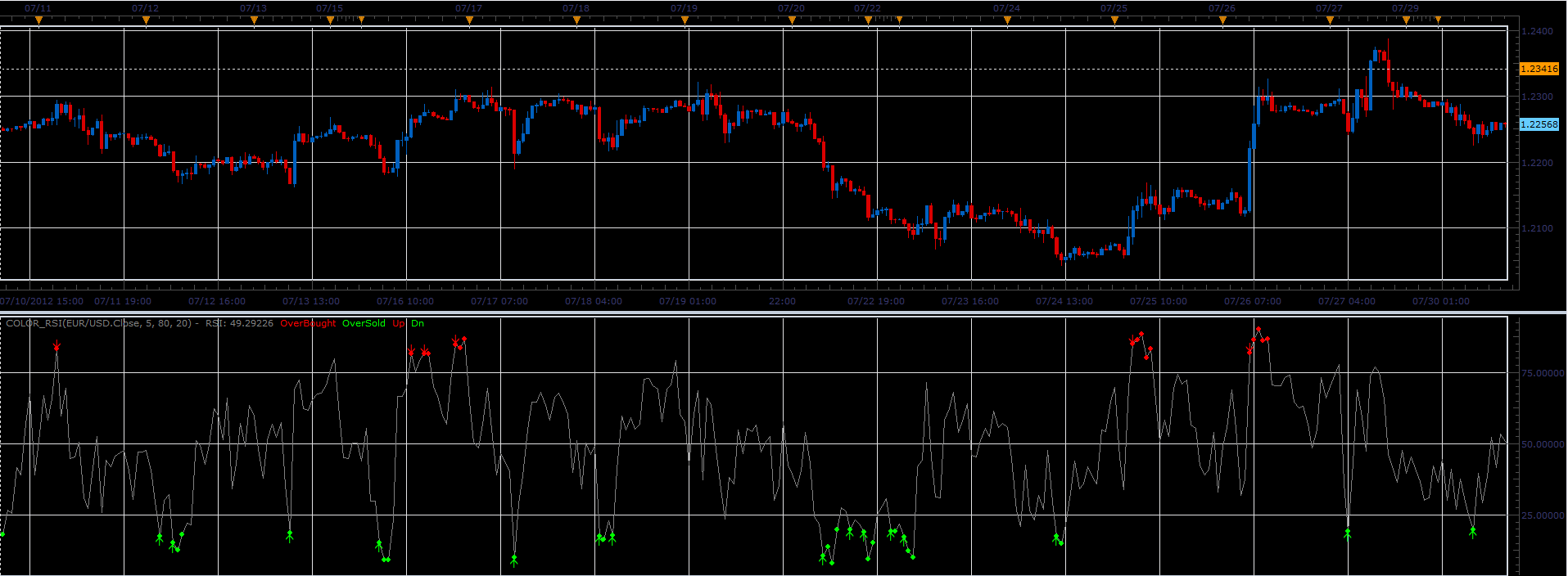Click the 07/11 19:00 time axis label

pos(123,301)
